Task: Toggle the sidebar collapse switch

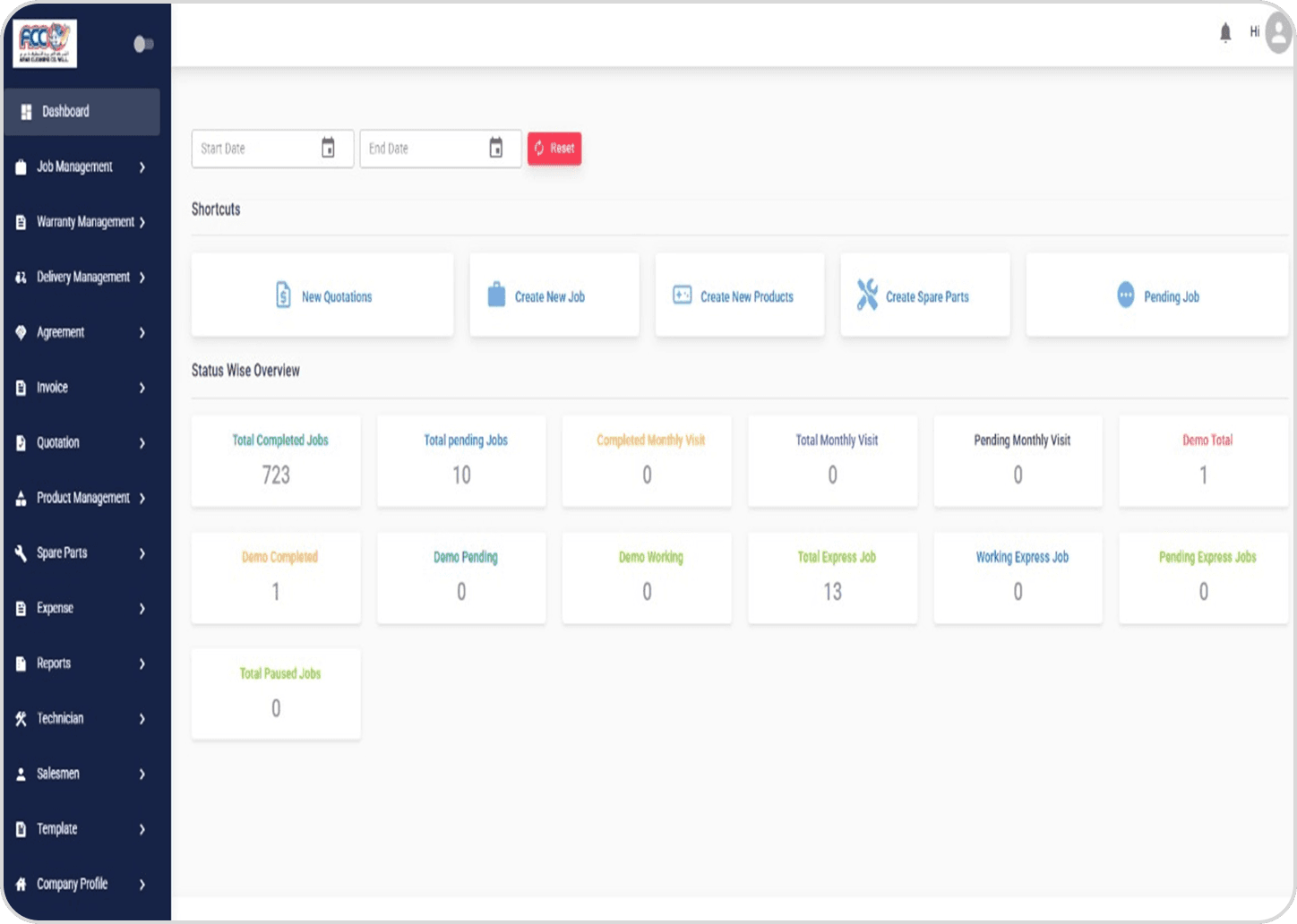Action: (143, 44)
